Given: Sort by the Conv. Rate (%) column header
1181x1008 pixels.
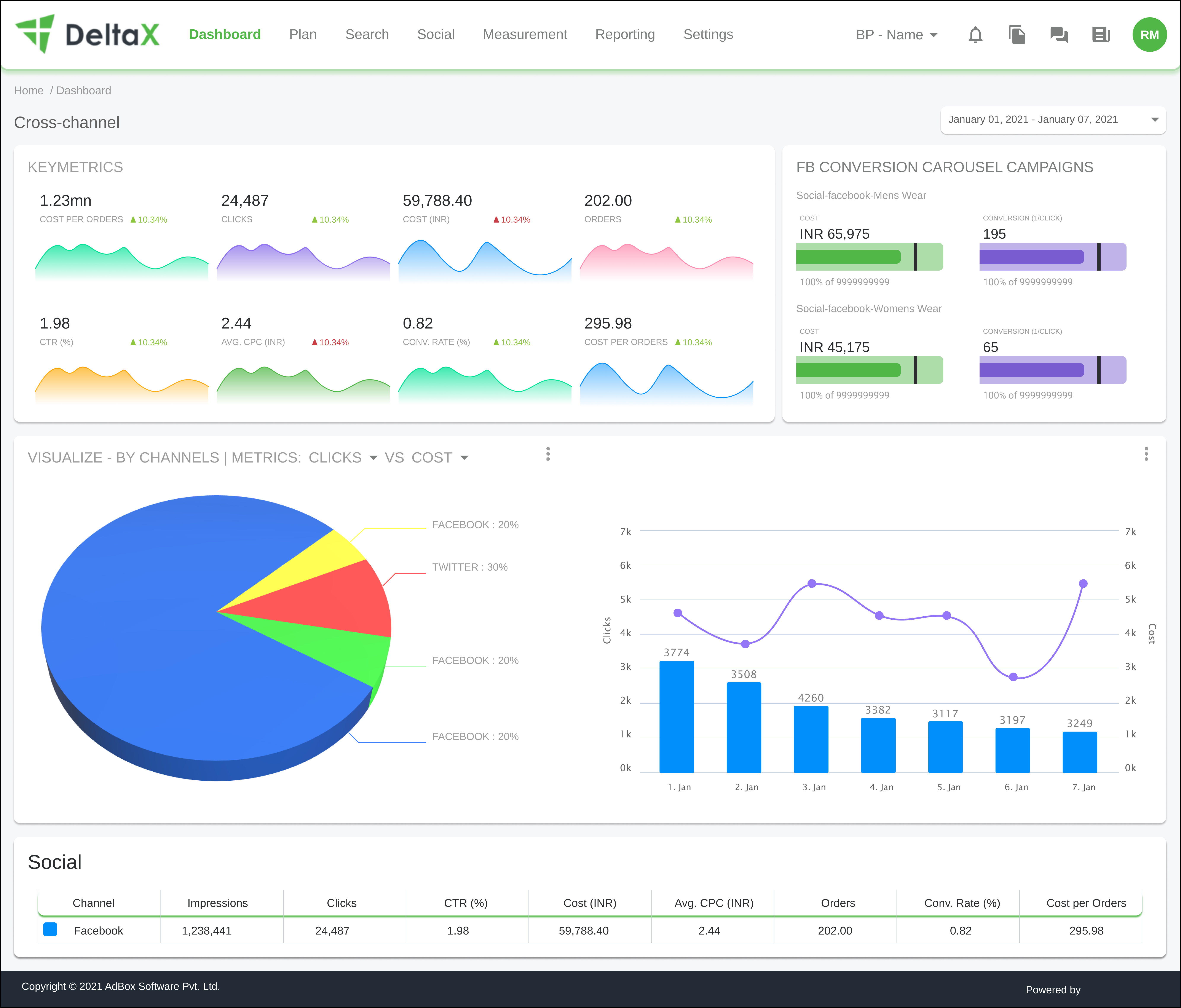Looking at the screenshot, I should (962, 903).
